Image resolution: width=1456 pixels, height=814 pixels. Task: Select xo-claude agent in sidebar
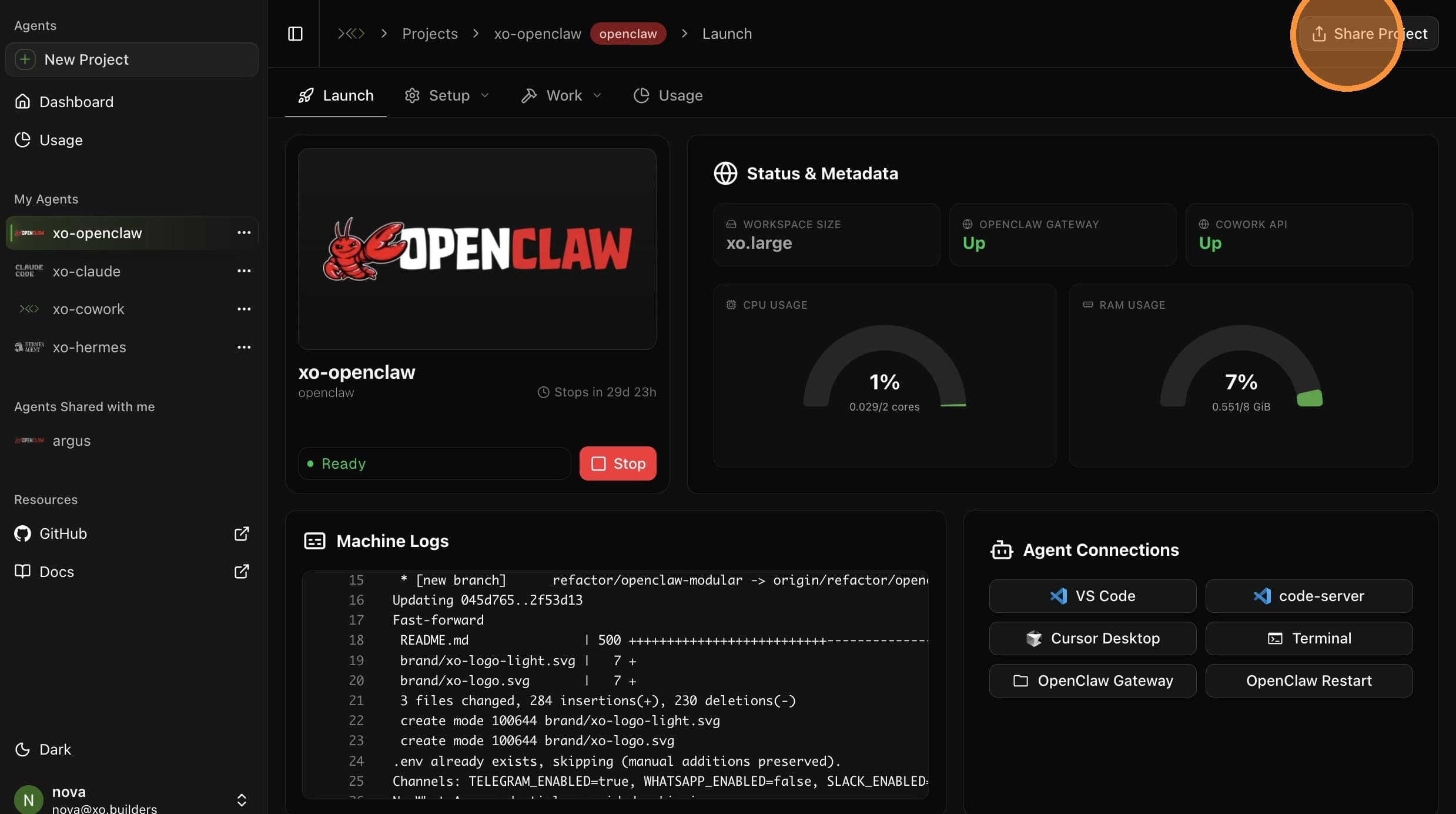132,271
